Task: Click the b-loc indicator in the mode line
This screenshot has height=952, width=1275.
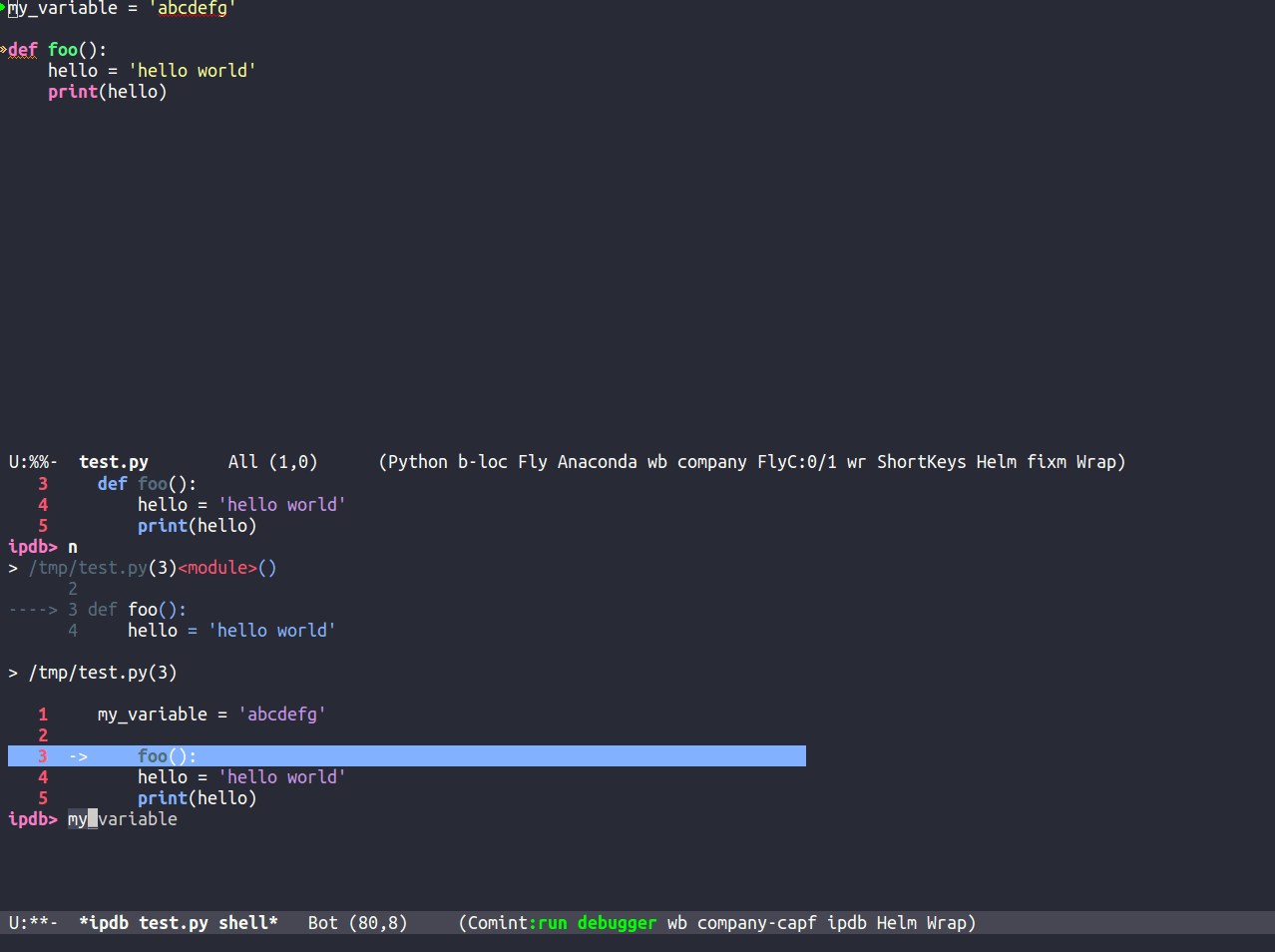Action: point(480,461)
